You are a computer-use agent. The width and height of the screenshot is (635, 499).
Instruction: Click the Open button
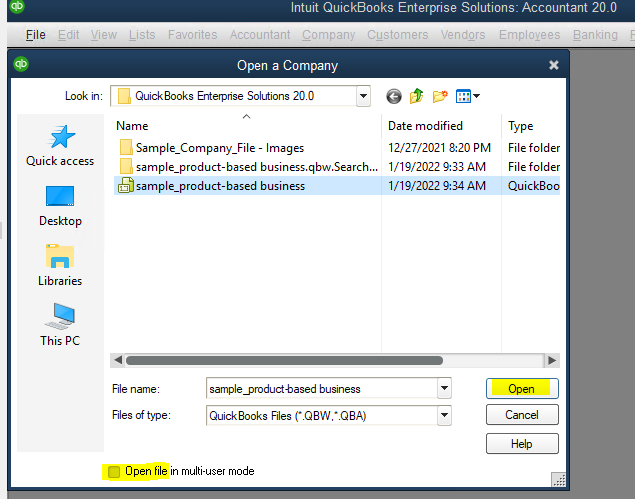(x=522, y=388)
